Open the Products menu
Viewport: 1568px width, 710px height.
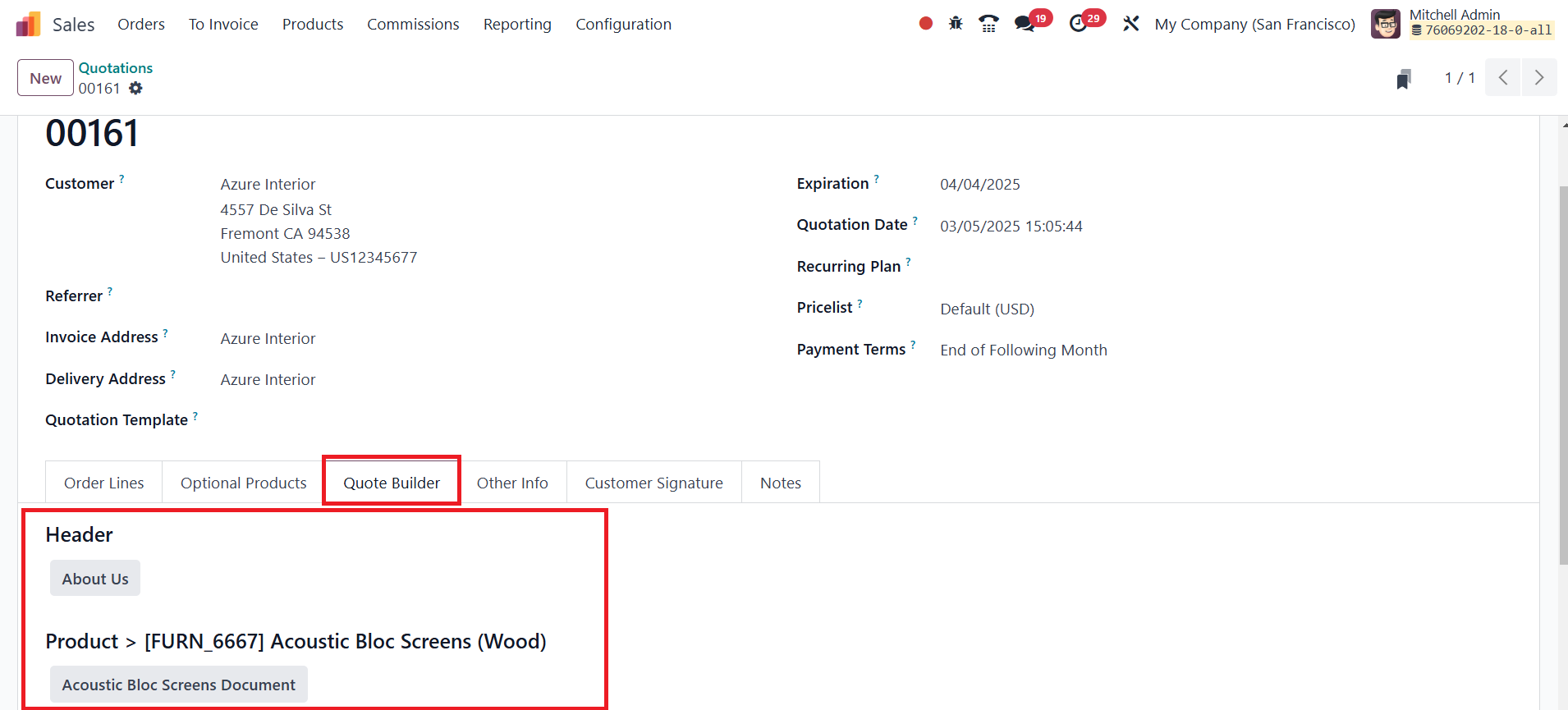click(313, 25)
